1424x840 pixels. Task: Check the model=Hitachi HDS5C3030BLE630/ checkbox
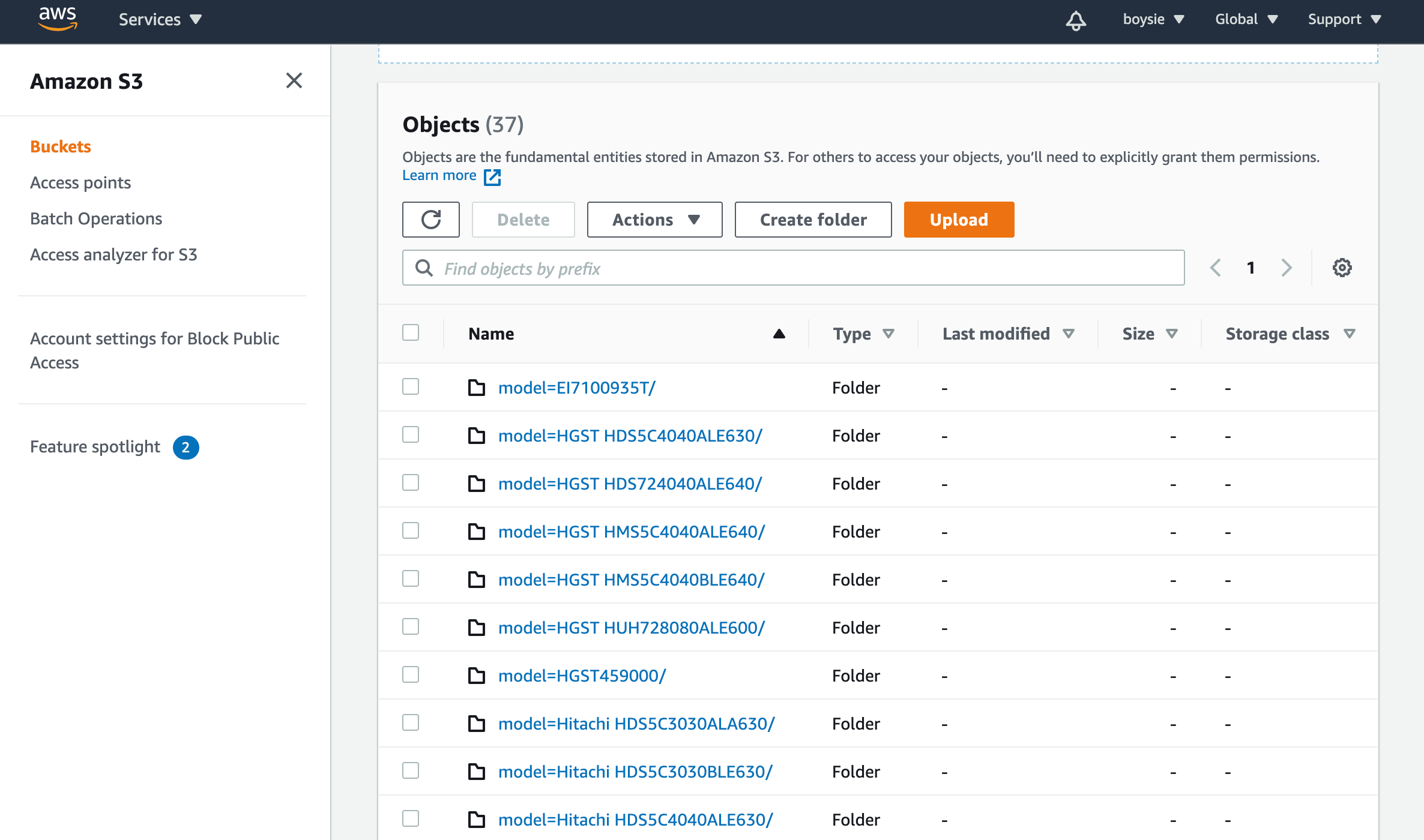[411, 770]
